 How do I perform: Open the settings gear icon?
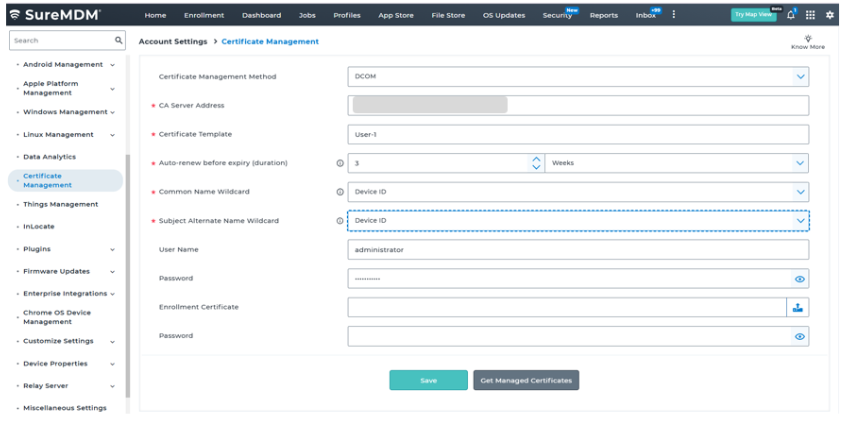click(x=829, y=15)
